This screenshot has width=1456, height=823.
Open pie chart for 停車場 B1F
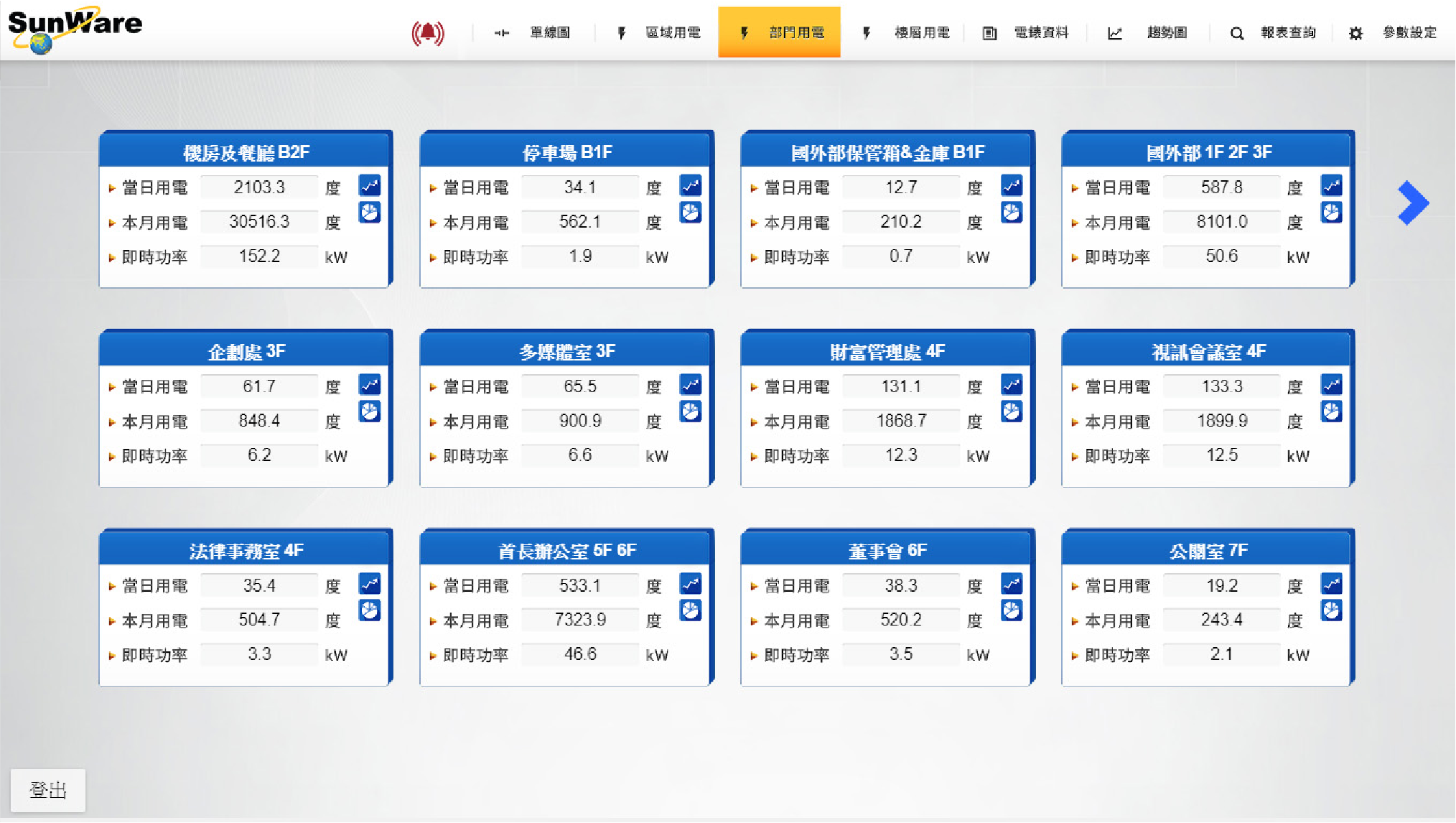[691, 213]
